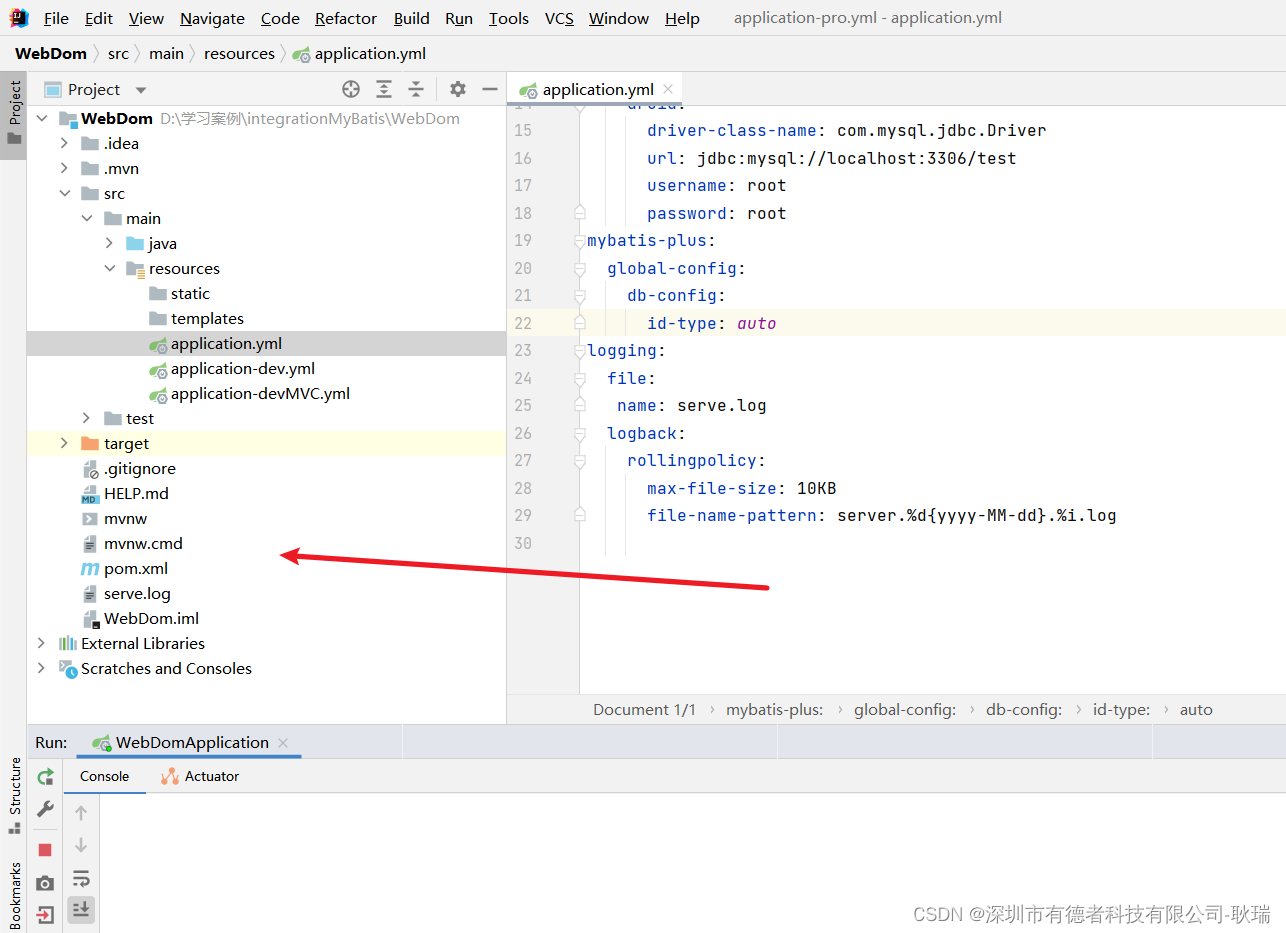Open the Tools menu

pos(509,18)
